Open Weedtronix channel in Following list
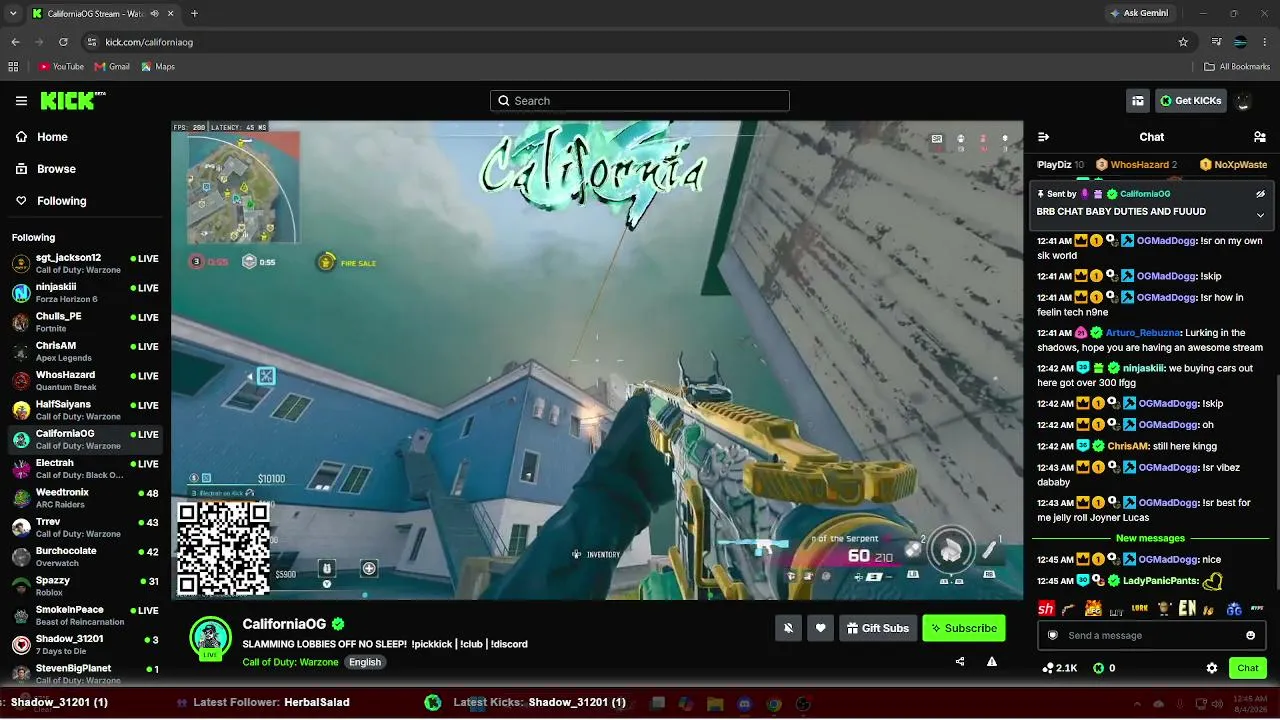This screenshot has height=720, width=1280. (85, 498)
